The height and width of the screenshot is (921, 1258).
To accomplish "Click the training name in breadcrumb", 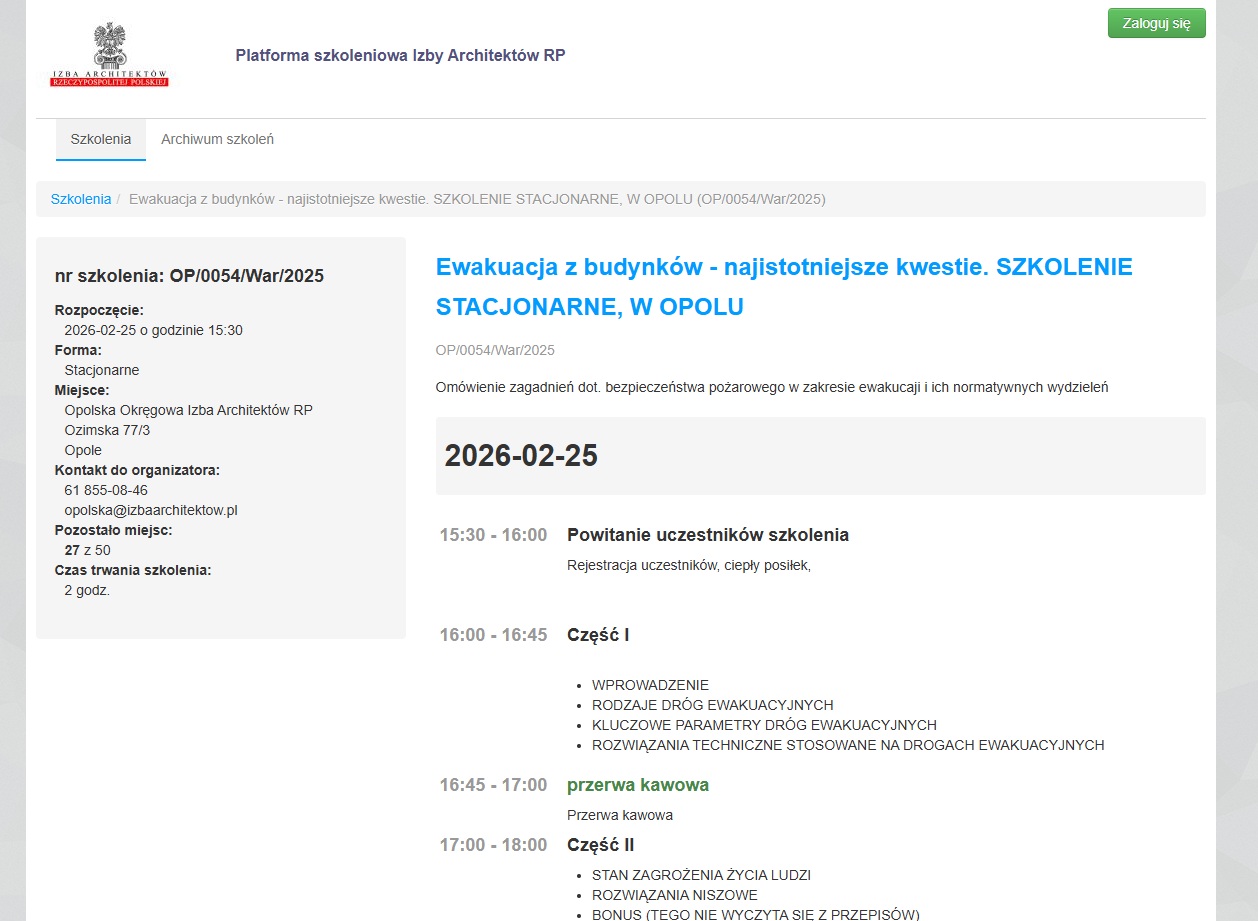I will pos(477,199).
